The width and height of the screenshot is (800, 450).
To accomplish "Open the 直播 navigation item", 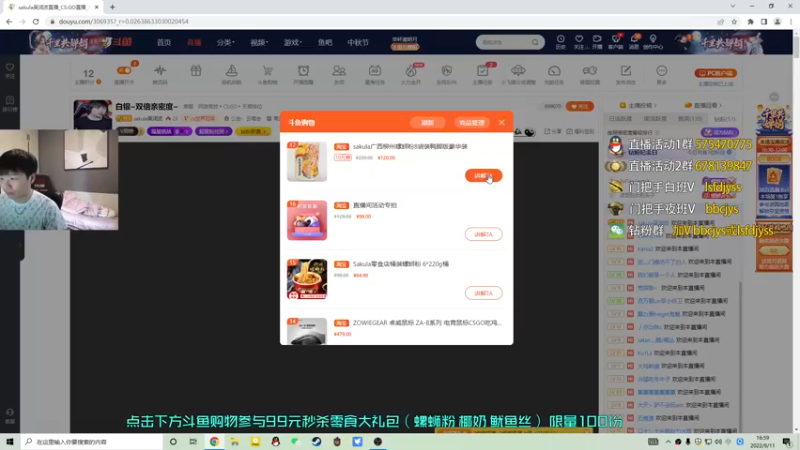I will click(x=194, y=42).
